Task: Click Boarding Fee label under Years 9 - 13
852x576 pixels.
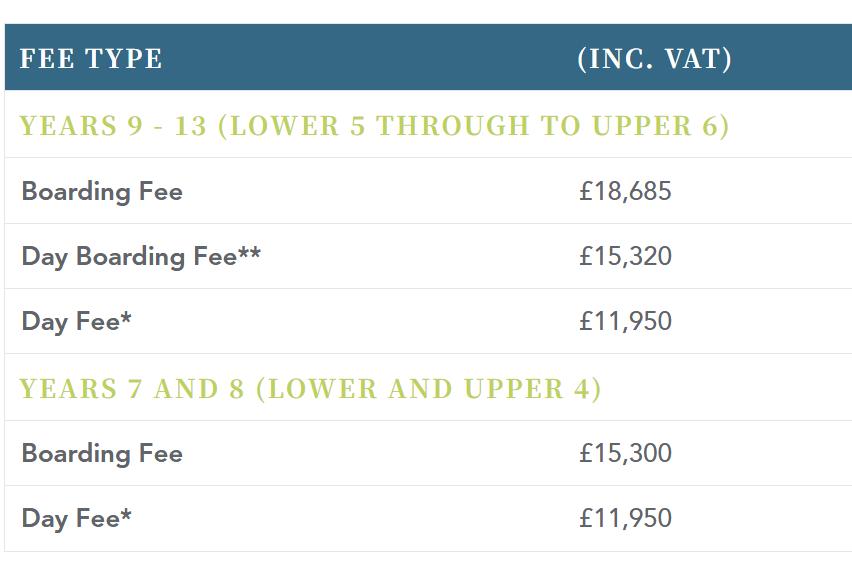Action: [102, 192]
